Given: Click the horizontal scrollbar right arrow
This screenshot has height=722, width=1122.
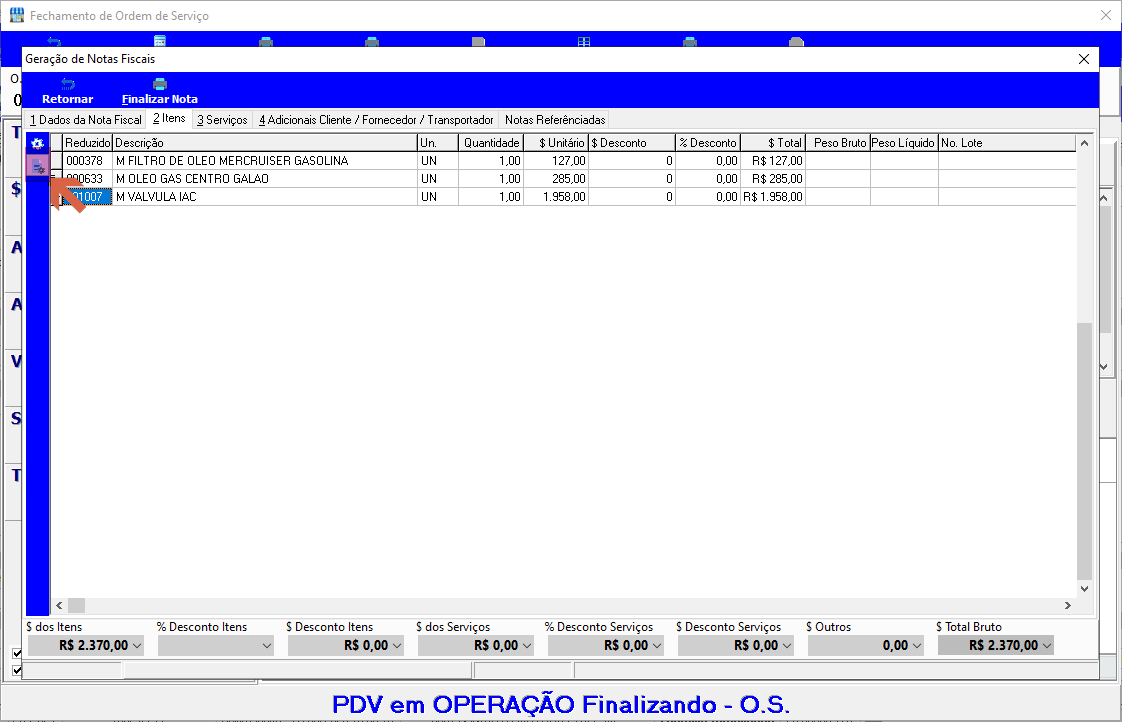Looking at the screenshot, I should tap(1068, 605).
